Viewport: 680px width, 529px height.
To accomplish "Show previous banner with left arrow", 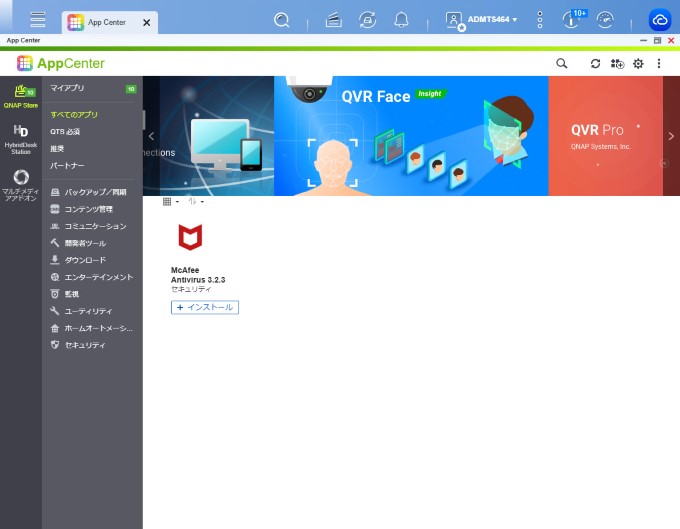I will click(151, 136).
